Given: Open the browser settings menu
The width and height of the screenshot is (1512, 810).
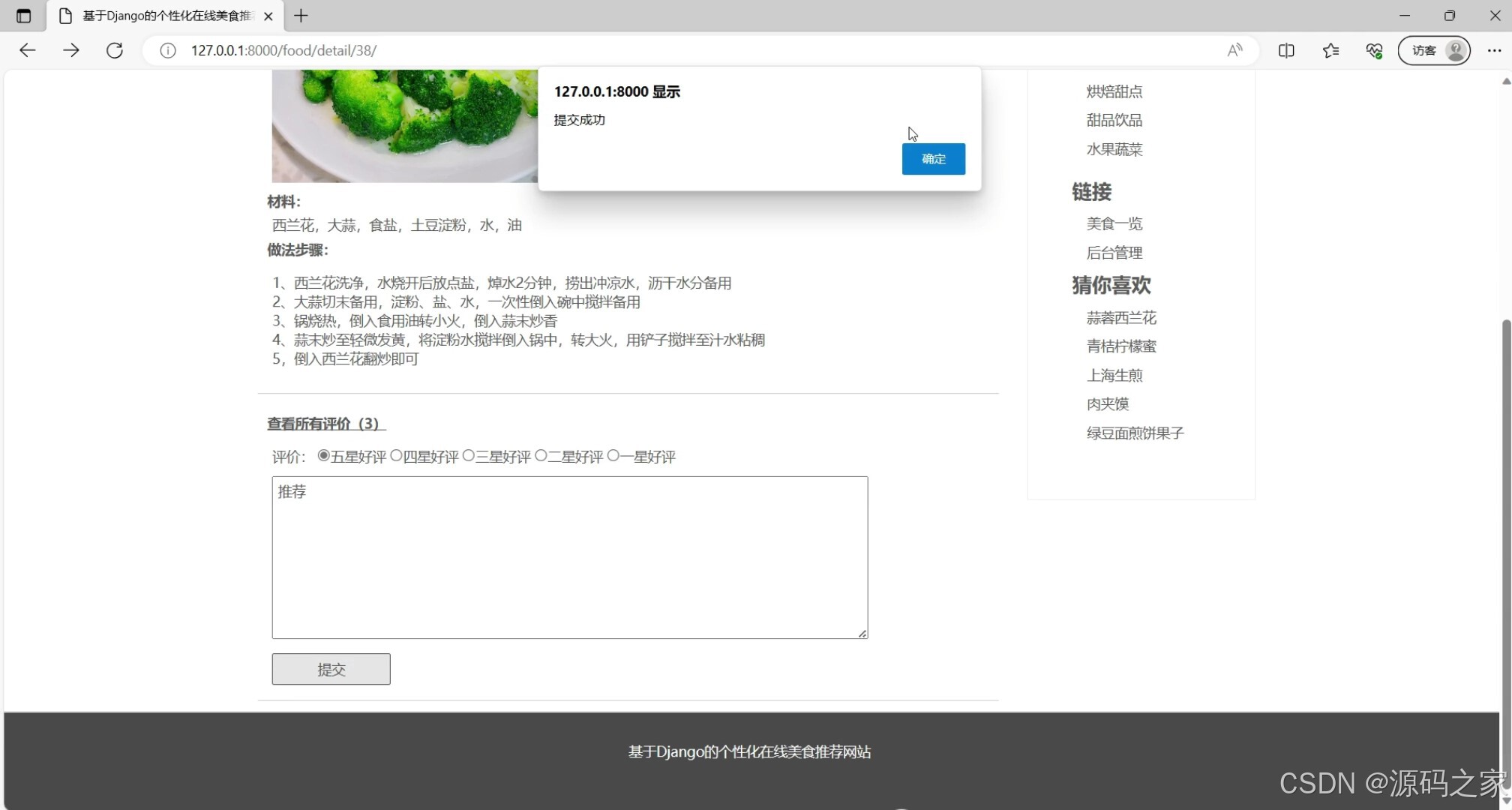Looking at the screenshot, I should [x=1494, y=50].
